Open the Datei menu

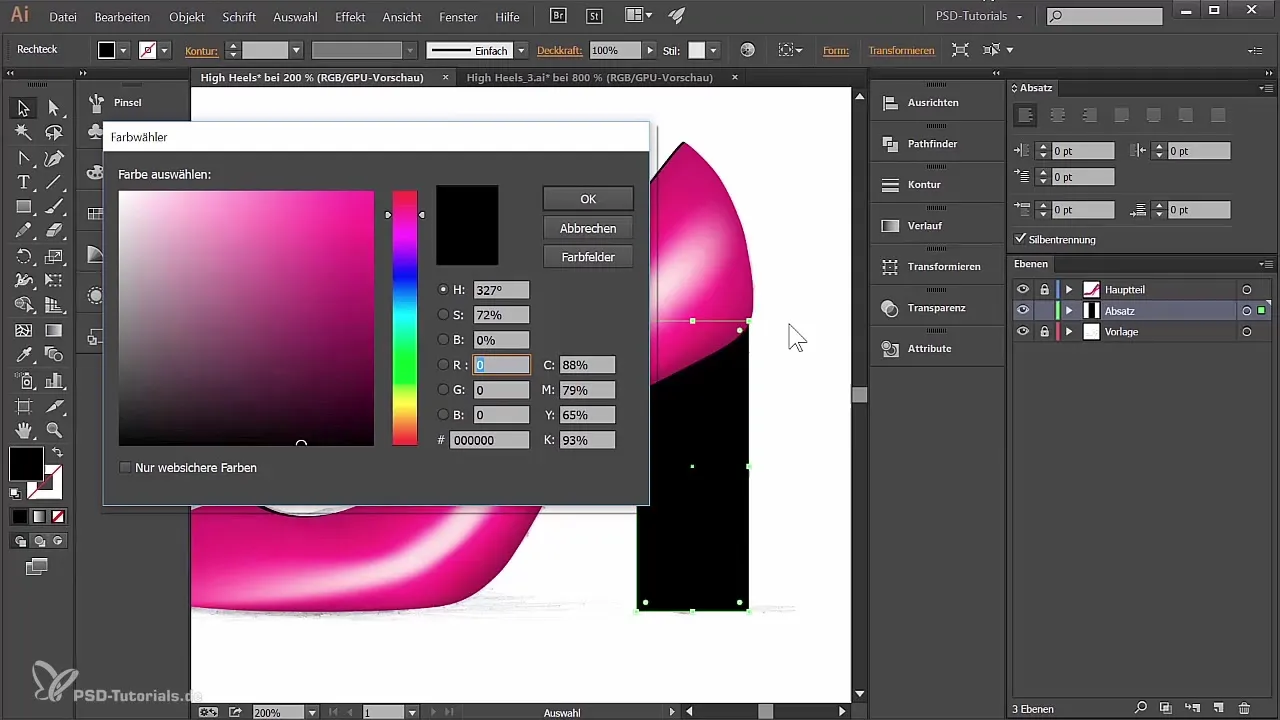63,17
